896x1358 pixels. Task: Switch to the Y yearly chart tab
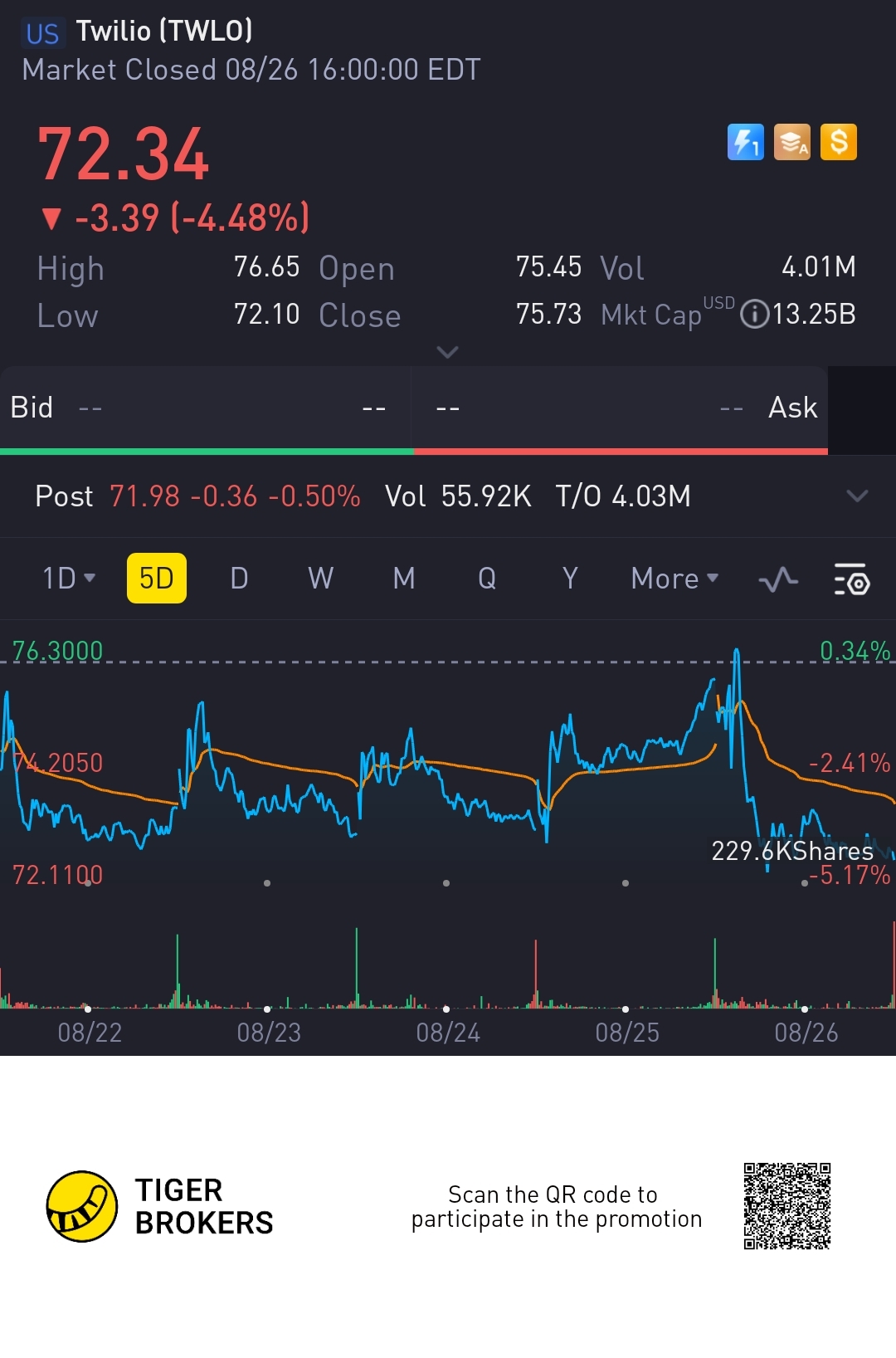(570, 579)
